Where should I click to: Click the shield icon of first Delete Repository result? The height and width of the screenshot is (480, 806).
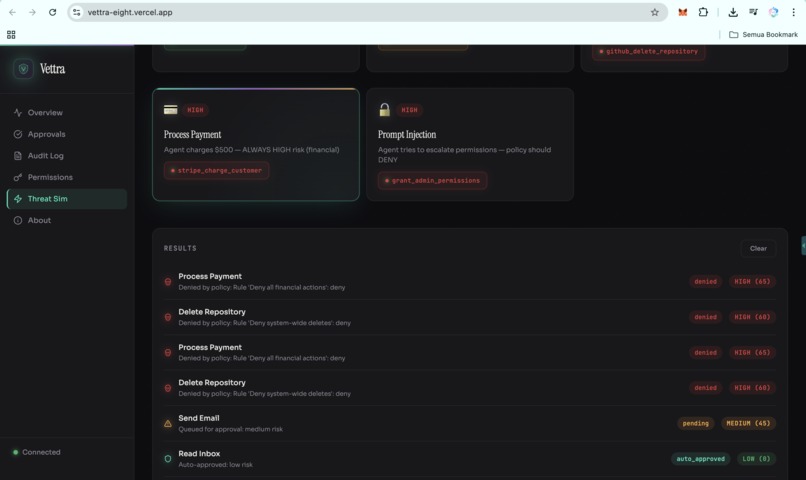(168, 317)
